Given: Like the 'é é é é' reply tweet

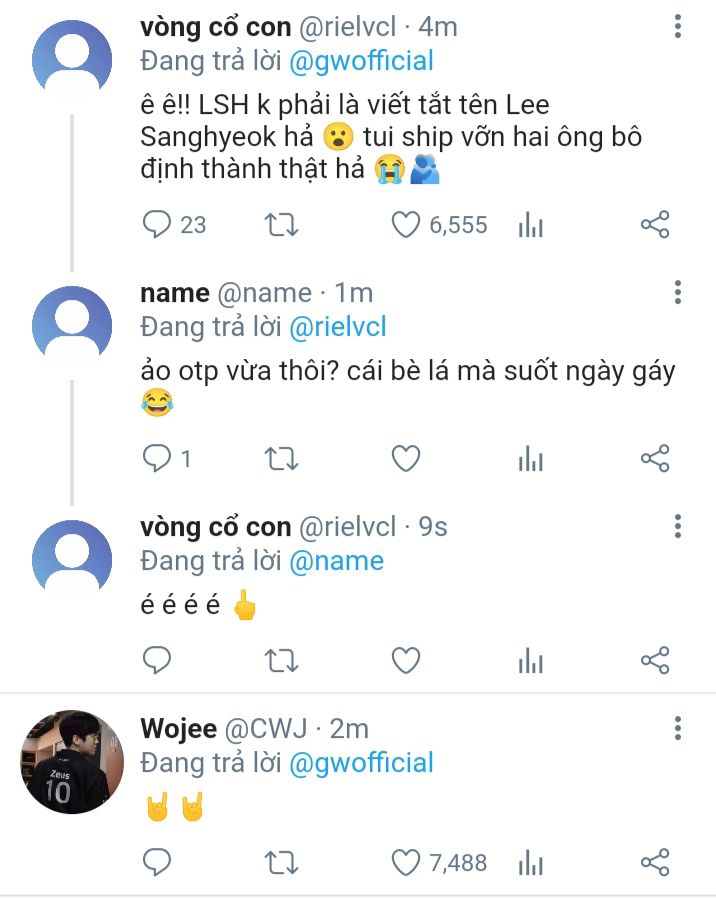Looking at the screenshot, I should (x=406, y=660).
